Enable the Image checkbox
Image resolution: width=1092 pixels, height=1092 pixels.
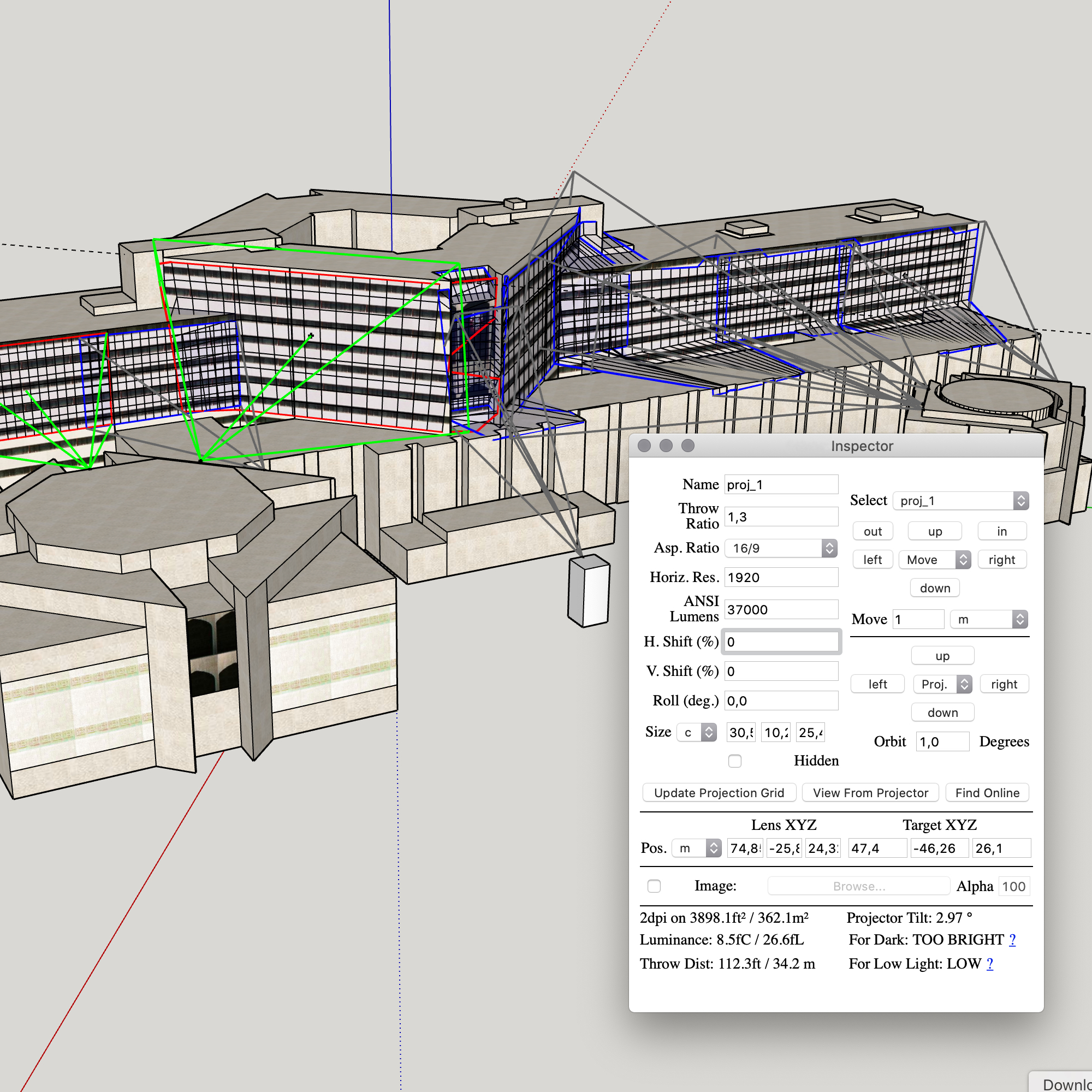tap(654, 886)
